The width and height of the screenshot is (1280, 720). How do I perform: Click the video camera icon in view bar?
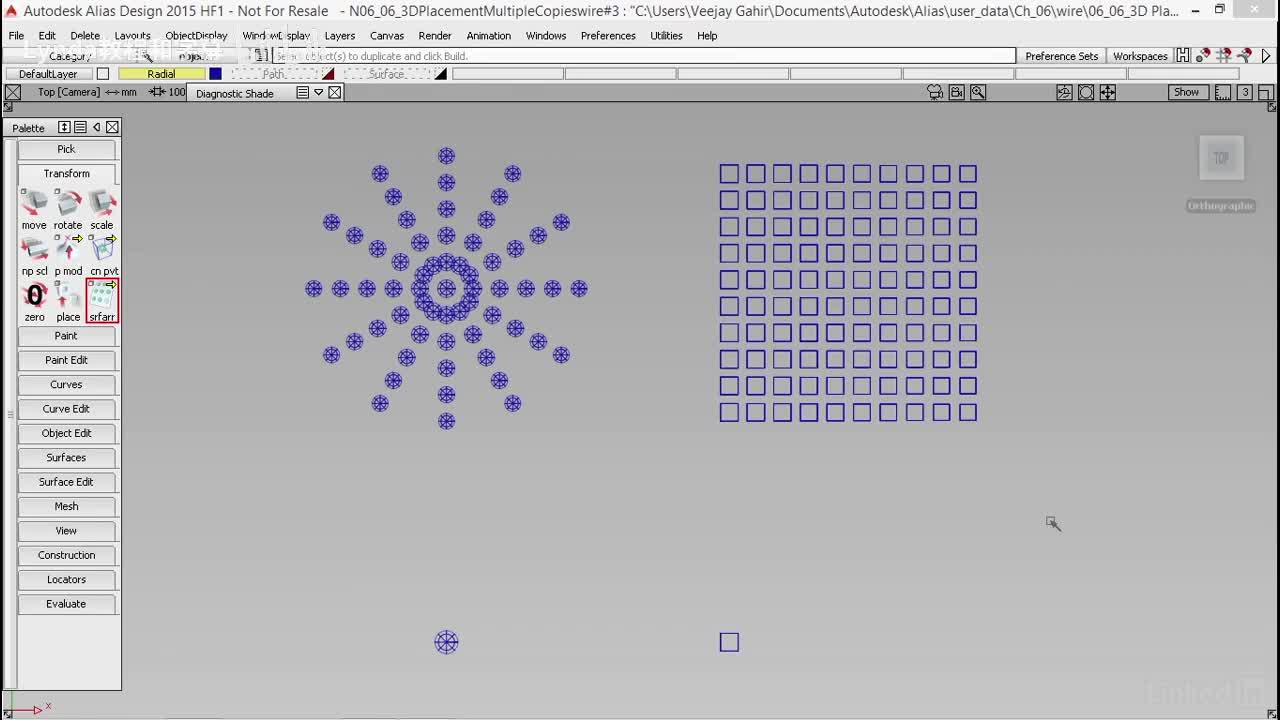tap(957, 92)
